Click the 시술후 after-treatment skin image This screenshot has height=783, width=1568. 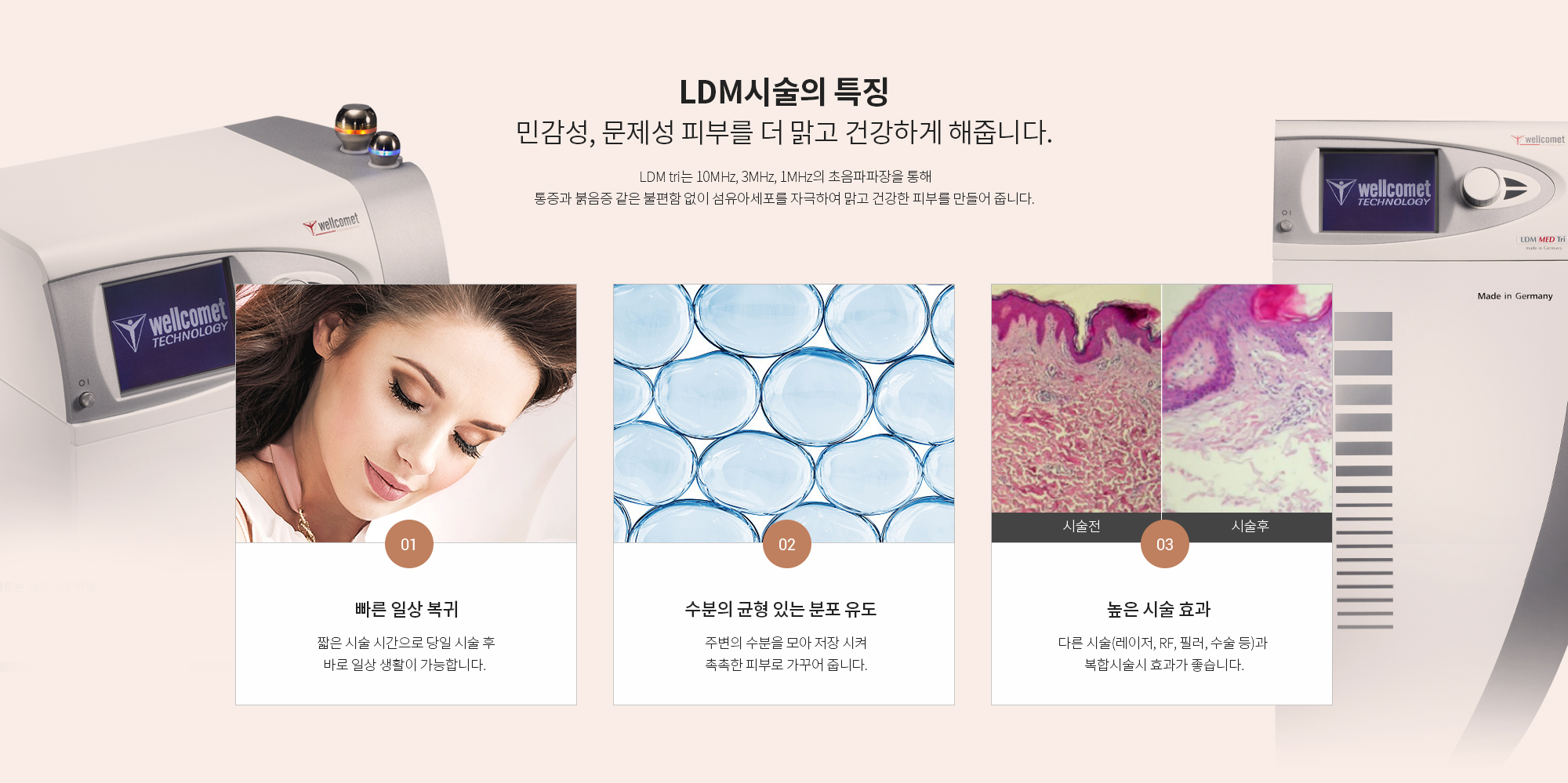(x=1247, y=398)
